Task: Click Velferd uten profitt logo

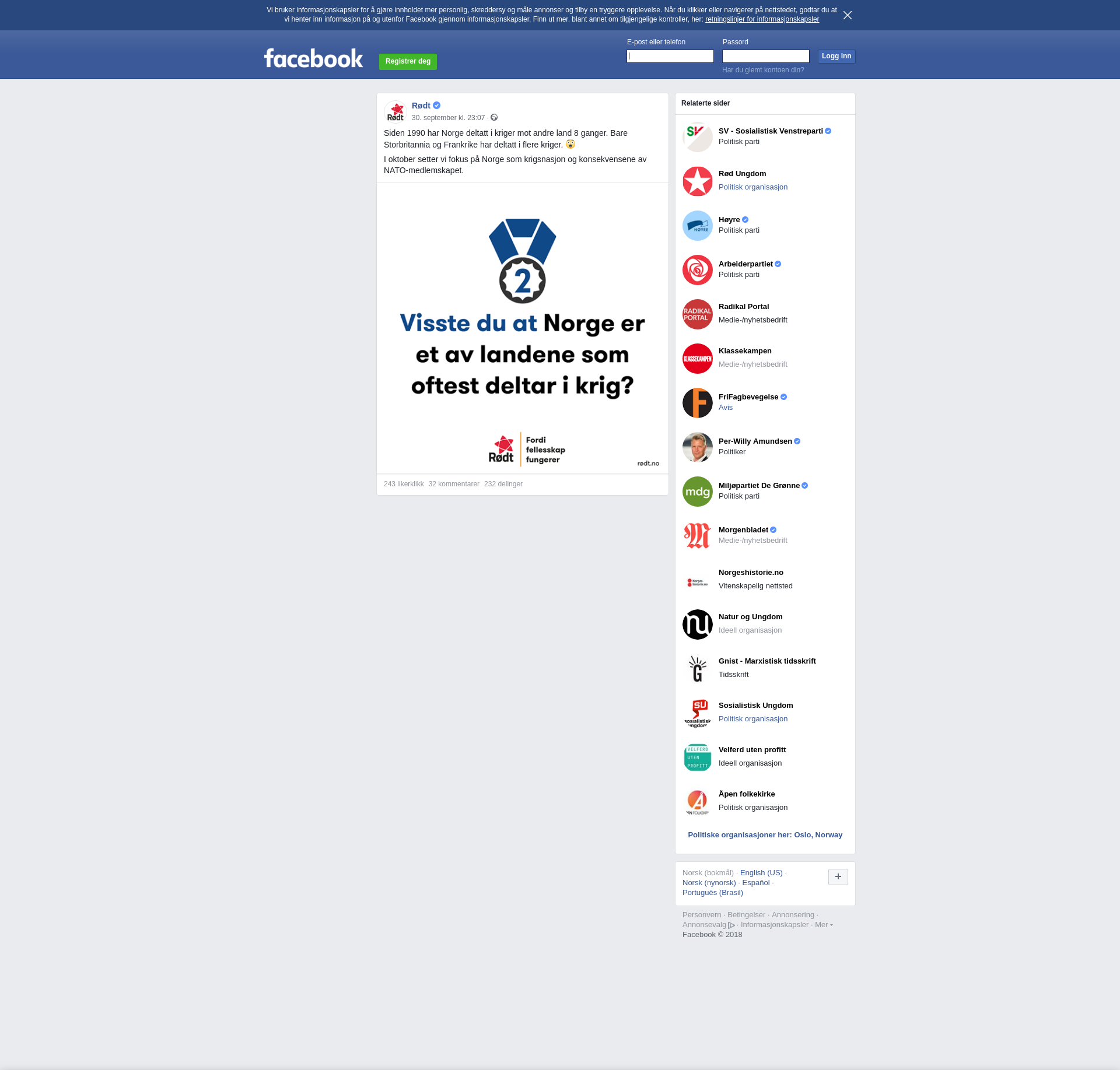Action: click(698, 757)
